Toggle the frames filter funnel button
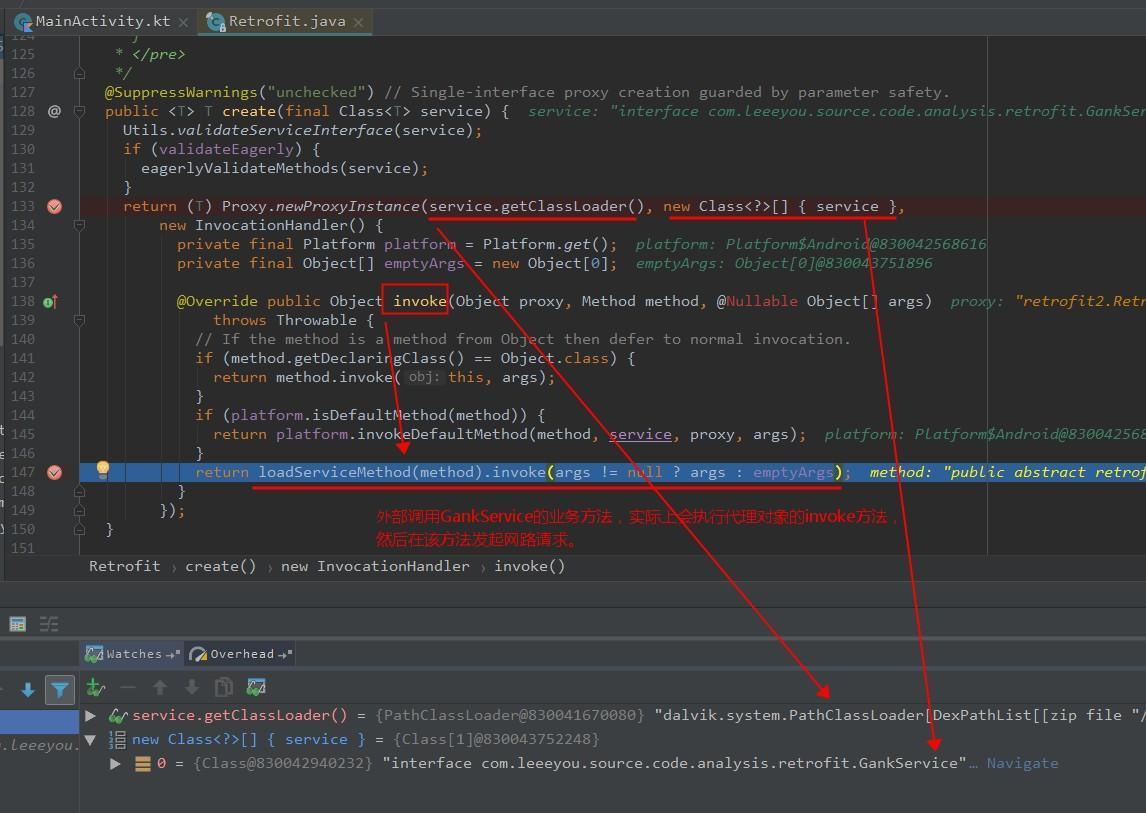This screenshot has height=813, width=1146. 60,689
